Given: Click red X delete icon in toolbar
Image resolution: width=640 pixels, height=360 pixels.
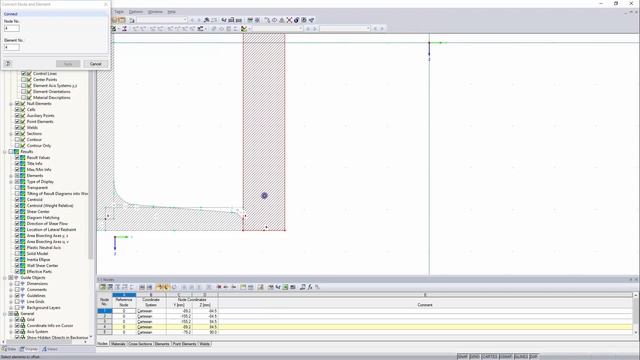Looking at the screenshot, I should click(x=289, y=20).
